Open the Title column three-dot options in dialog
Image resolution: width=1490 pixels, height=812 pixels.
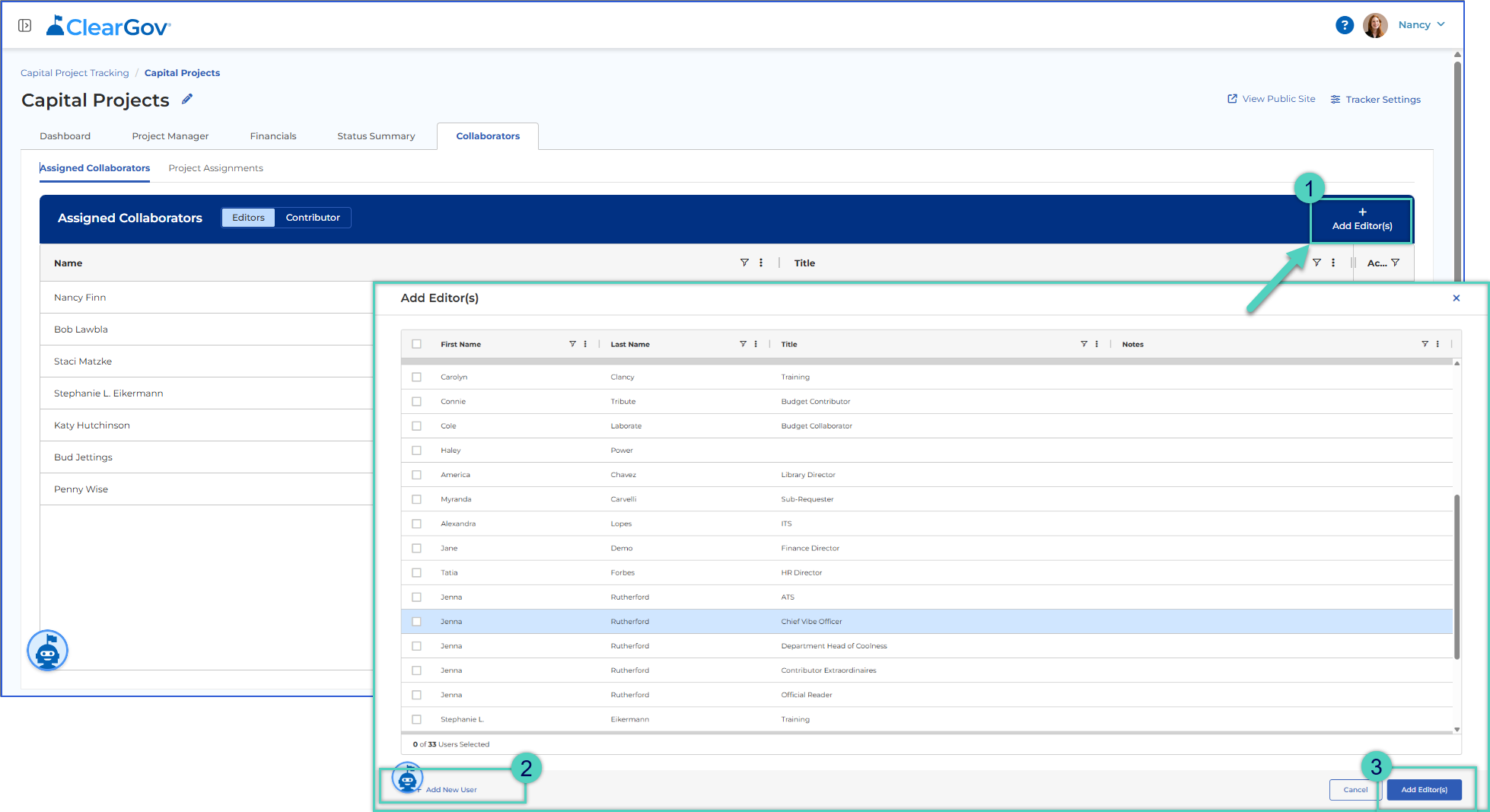(1097, 344)
